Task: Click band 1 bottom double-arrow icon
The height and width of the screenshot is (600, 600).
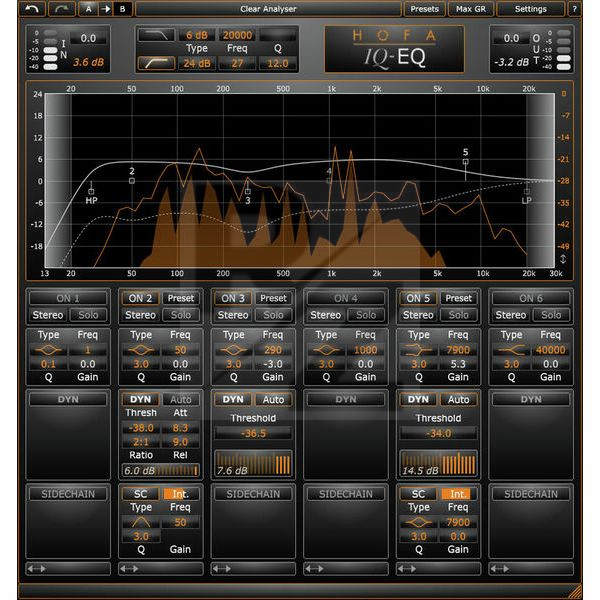Action: tap(37, 569)
